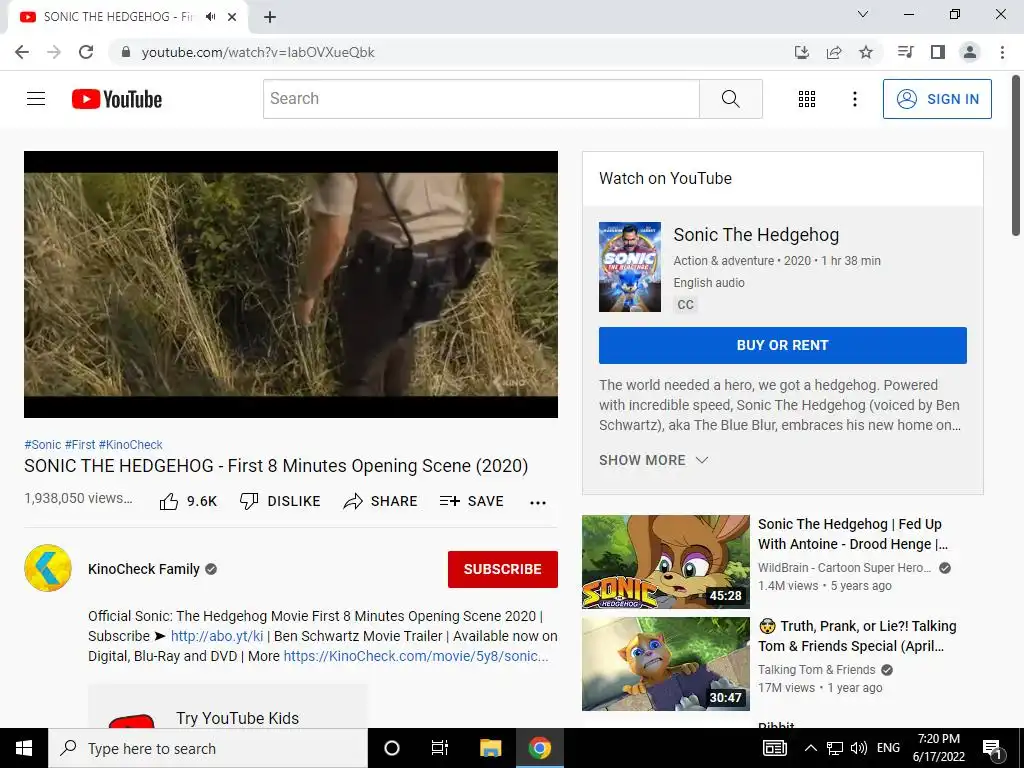Show hidden tray icons chevron
Image resolution: width=1024 pixels, height=768 pixels.
coord(810,748)
